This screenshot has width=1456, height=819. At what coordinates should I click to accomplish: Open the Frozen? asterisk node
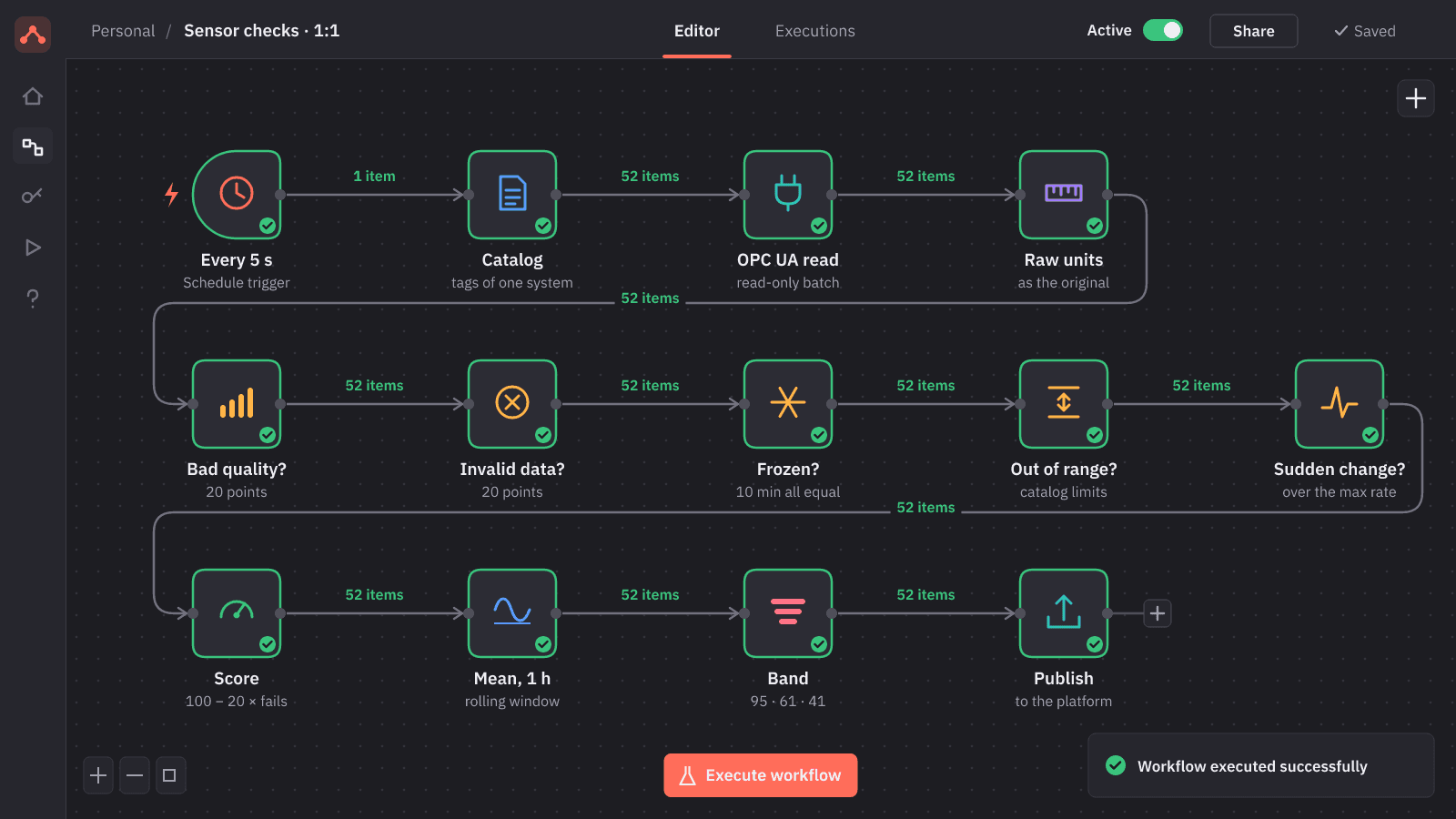788,404
